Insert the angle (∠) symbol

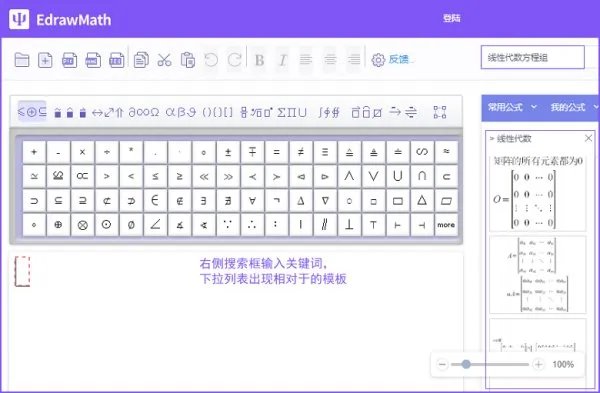pyautogui.click(x=155, y=225)
